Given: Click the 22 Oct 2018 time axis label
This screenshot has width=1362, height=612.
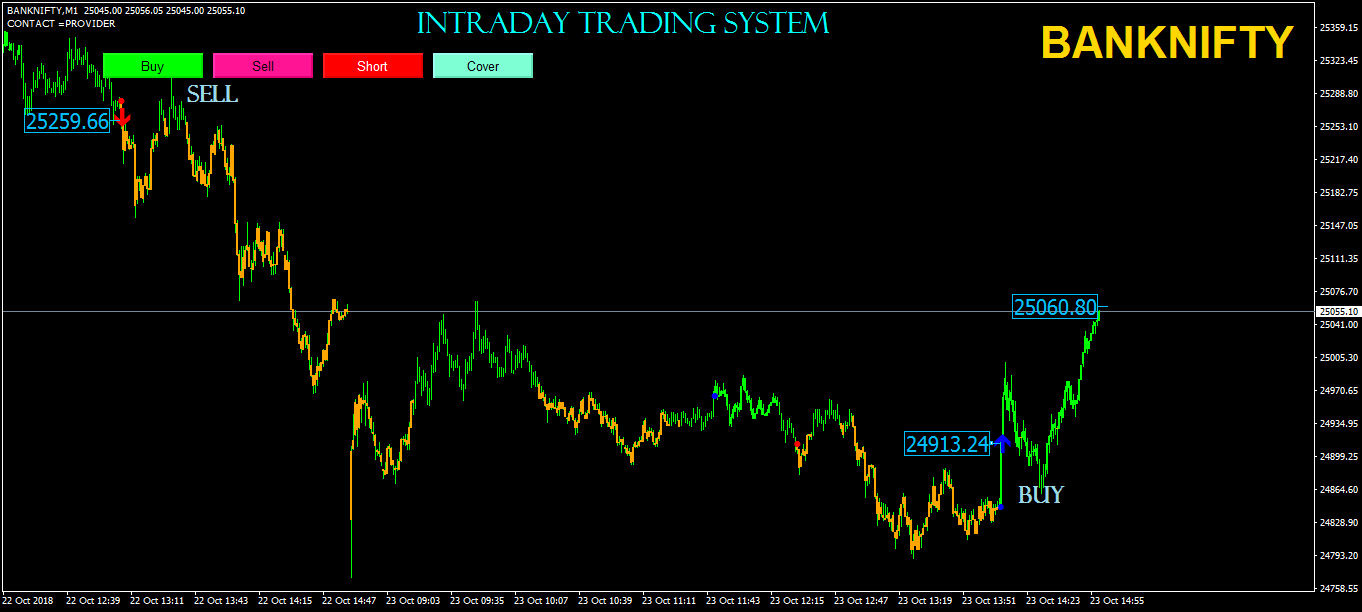Looking at the screenshot, I should click(x=28, y=601).
